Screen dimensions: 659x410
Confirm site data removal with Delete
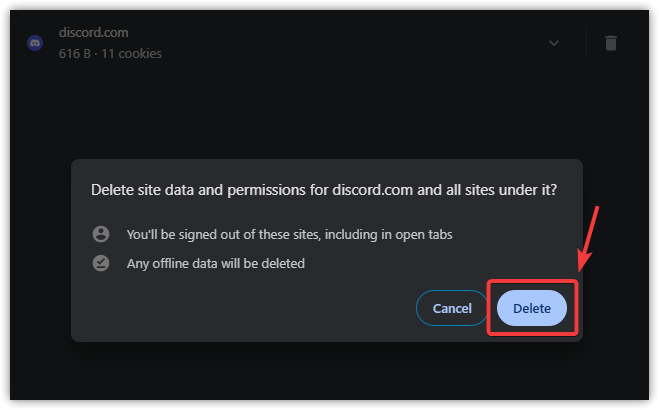[x=531, y=308]
